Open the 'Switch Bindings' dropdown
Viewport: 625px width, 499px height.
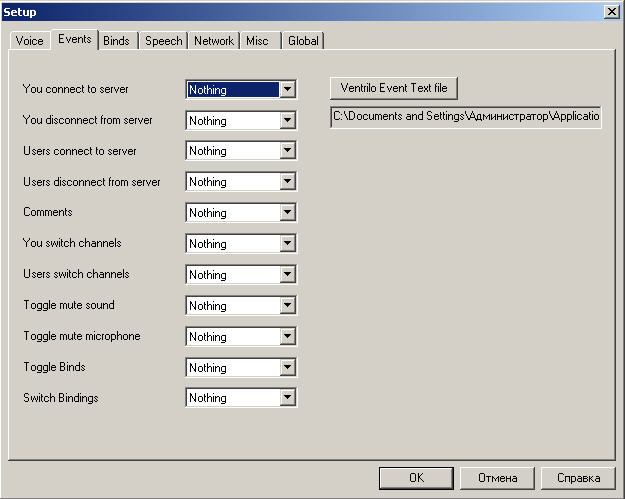click(288, 398)
